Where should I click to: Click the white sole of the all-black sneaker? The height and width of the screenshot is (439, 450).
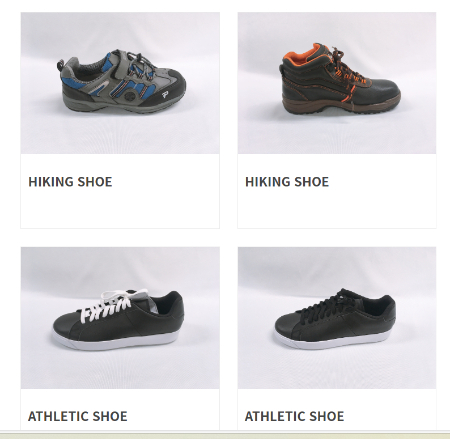tap(330, 340)
